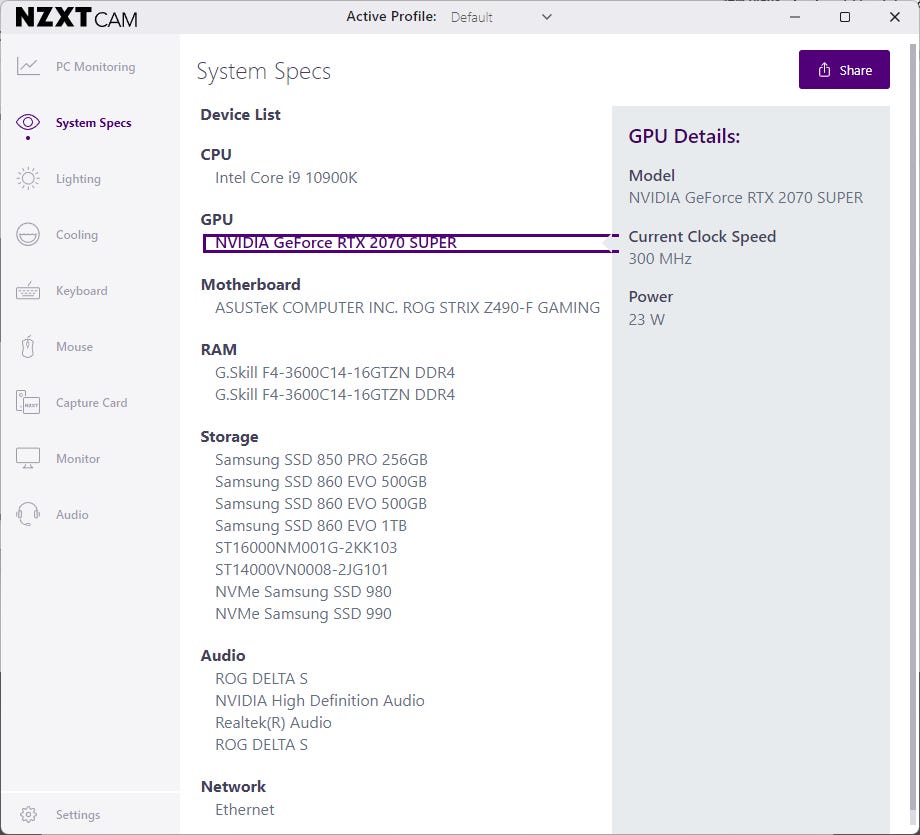Open the Settings gear icon
Screen dimensions: 920x835
coord(28,814)
